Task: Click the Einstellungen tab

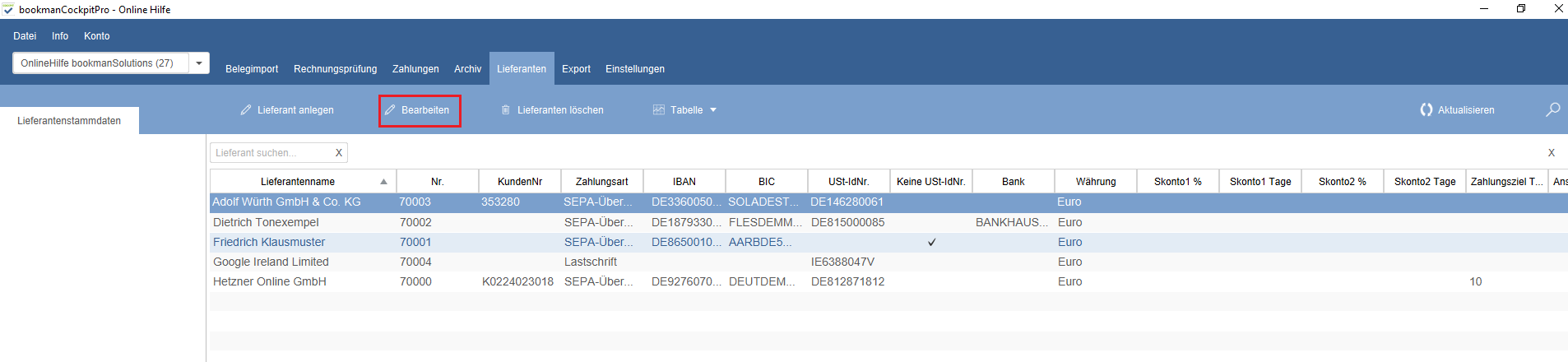Action: 635,69
